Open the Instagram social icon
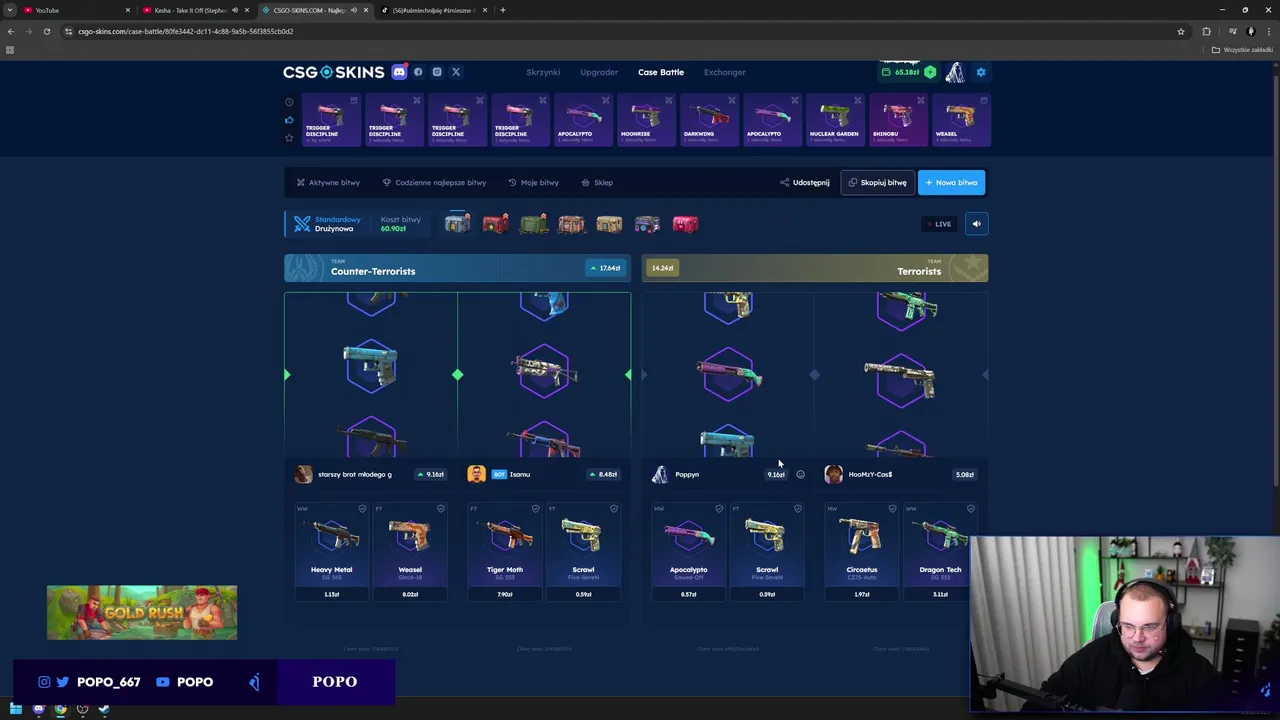The height and width of the screenshot is (720, 1280). (437, 72)
